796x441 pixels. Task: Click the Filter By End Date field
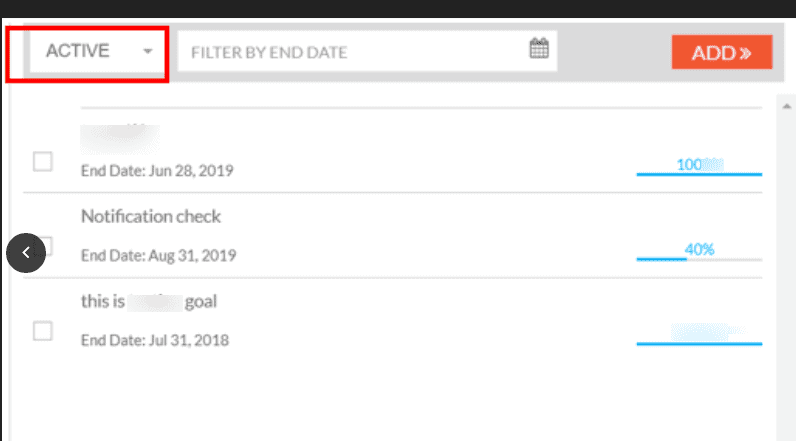click(367, 51)
